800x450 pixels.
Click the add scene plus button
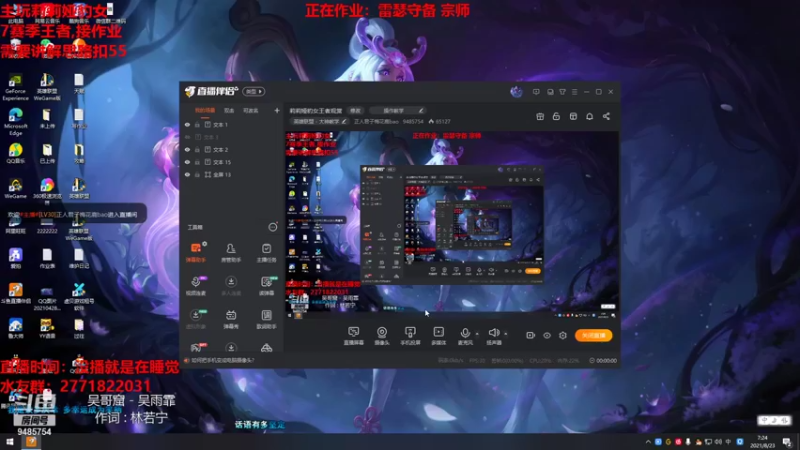(277, 110)
